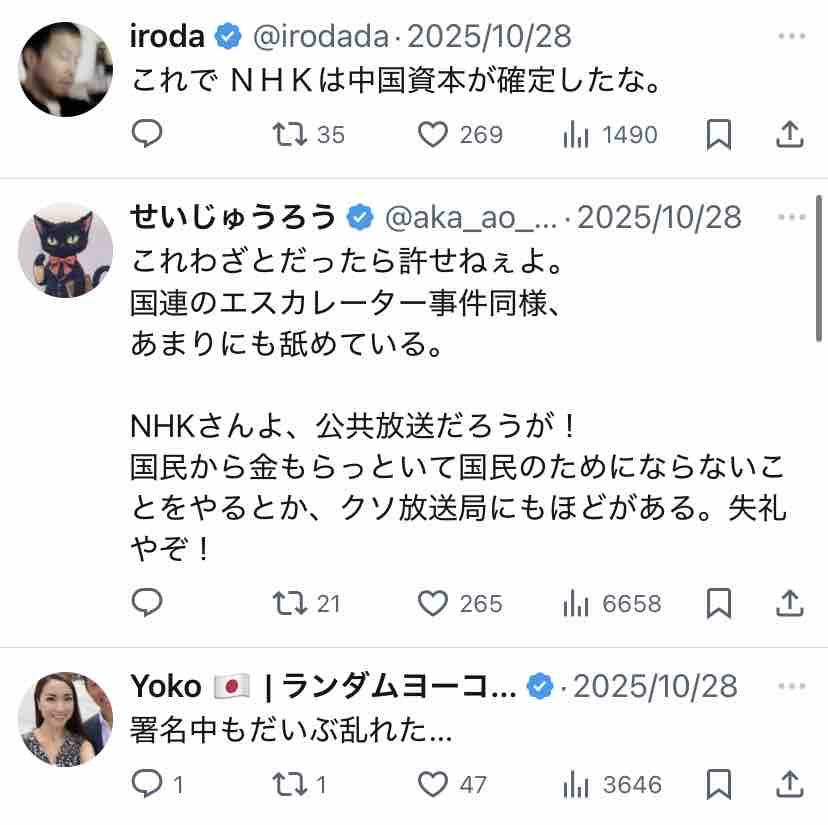Like iroda's tweet with 269 likes
Image resolution: width=828 pixels, height=825 pixels.
[x=460, y=134]
